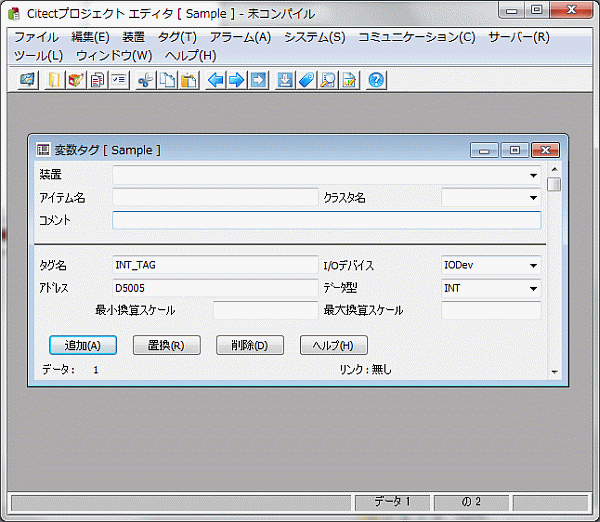Screen dimensions: 600x522
Task: Click the Copy pages icon
Action: [x=167, y=80]
